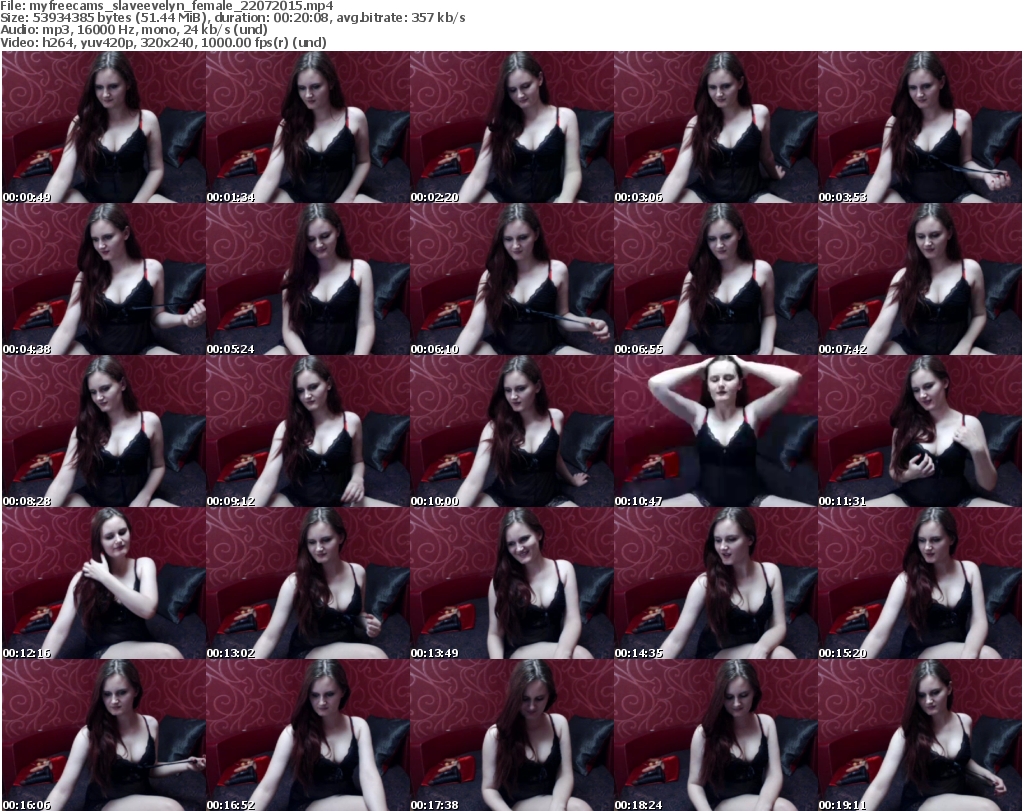
Task: Open the thumbnail frame stamped 00:13:49
Action: pyautogui.click(x=512, y=584)
